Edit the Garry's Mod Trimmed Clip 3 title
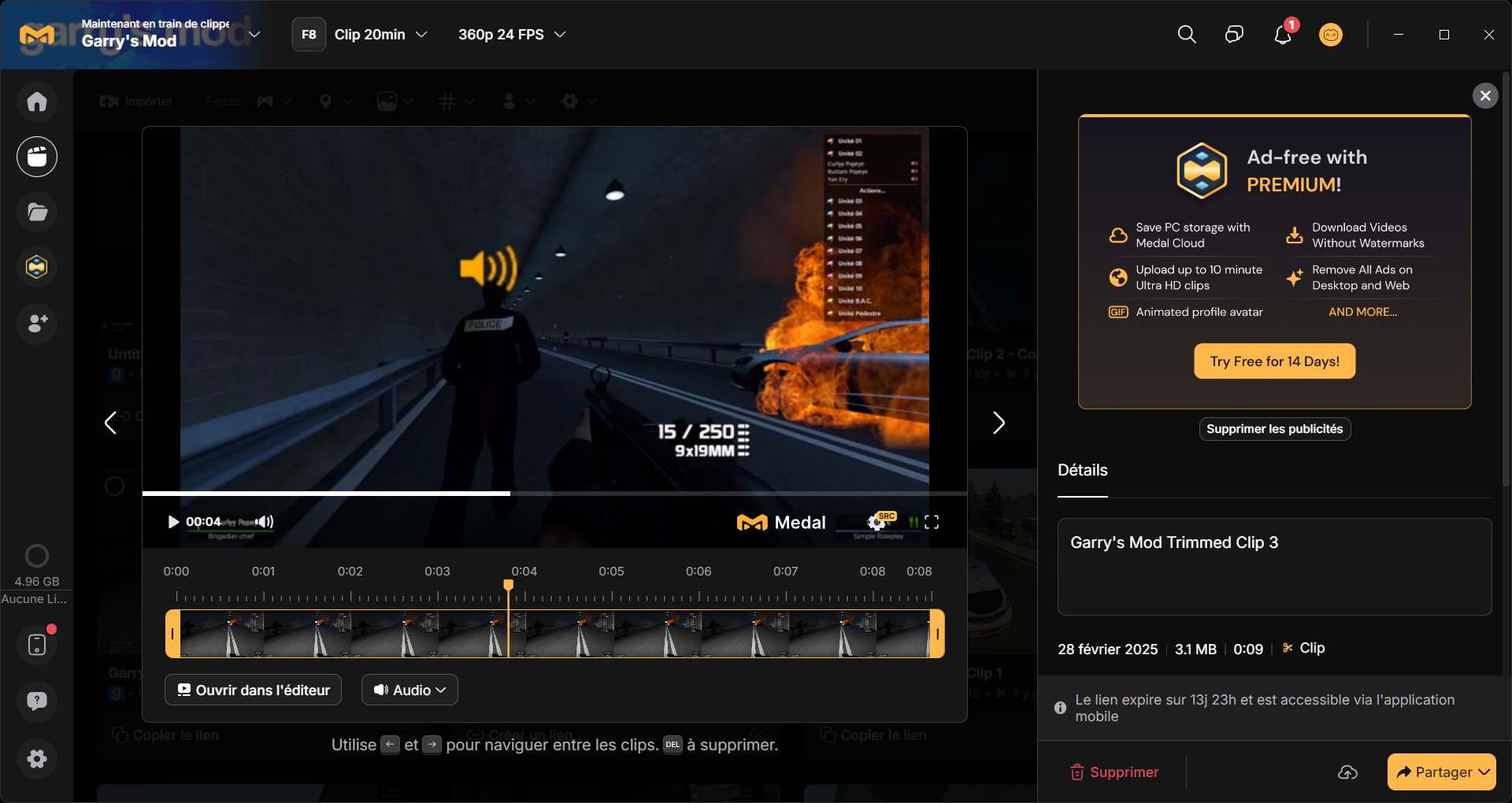 pos(1275,567)
